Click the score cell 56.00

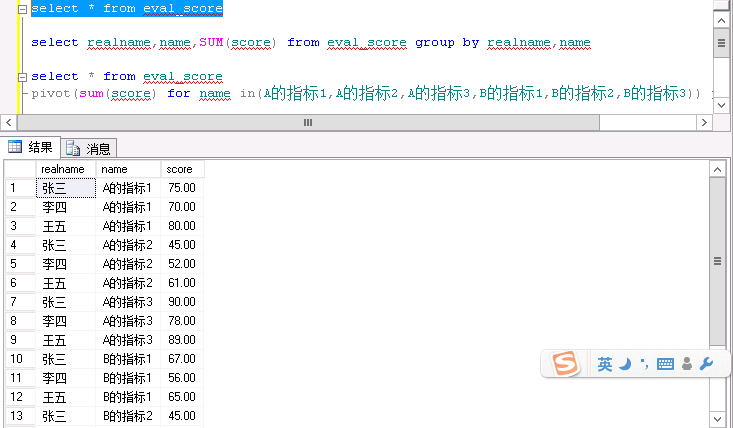pyautogui.click(x=182, y=378)
